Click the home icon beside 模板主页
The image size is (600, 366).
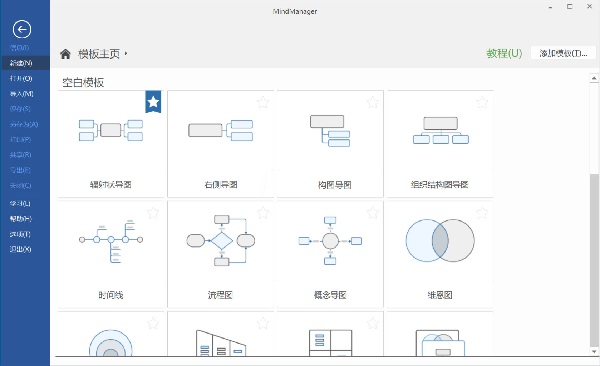tap(65, 54)
